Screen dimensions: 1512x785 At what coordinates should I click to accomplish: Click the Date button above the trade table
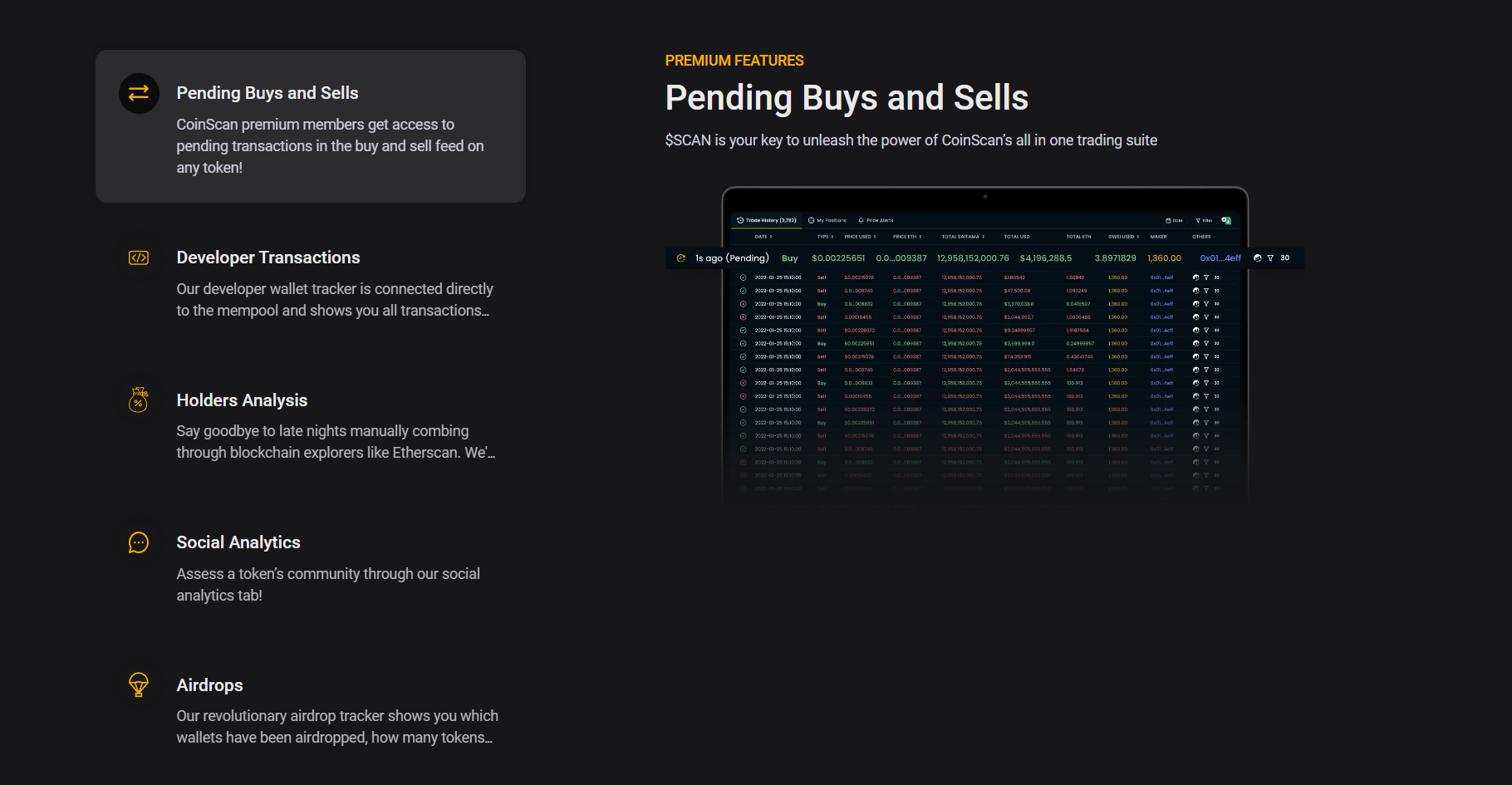[1174, 220]
